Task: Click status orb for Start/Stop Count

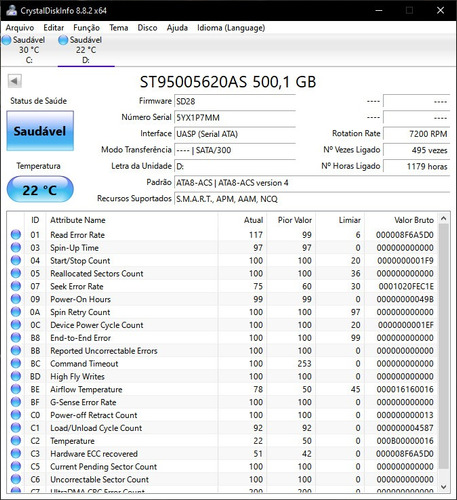Action: coord(16,260)
